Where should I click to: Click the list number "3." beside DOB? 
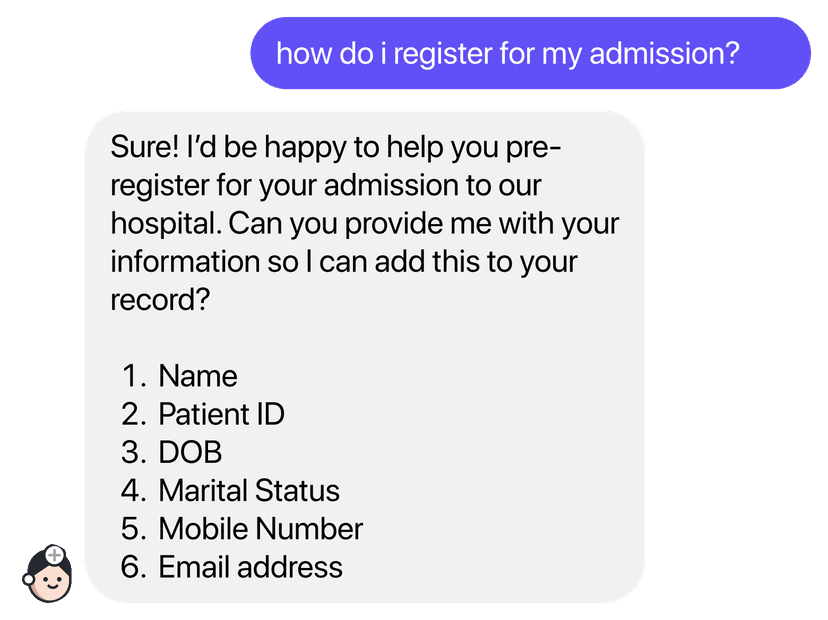point(135,452)
